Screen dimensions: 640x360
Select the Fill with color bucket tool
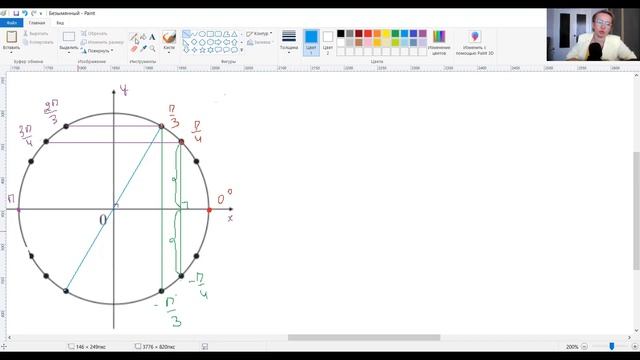(143, 36)
